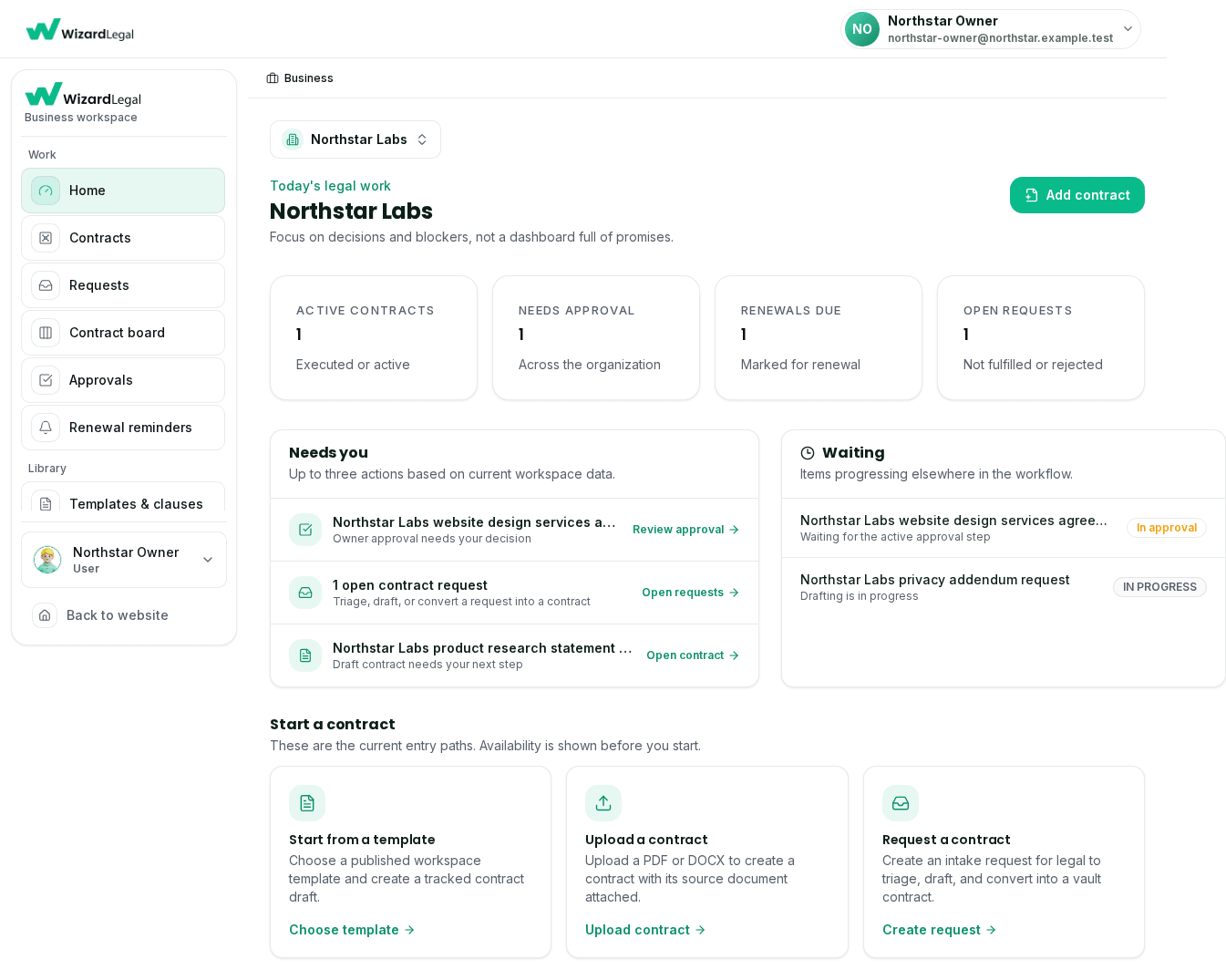Click the Needs Approval stat card
1226x980 pixels.
click(596, 337)
